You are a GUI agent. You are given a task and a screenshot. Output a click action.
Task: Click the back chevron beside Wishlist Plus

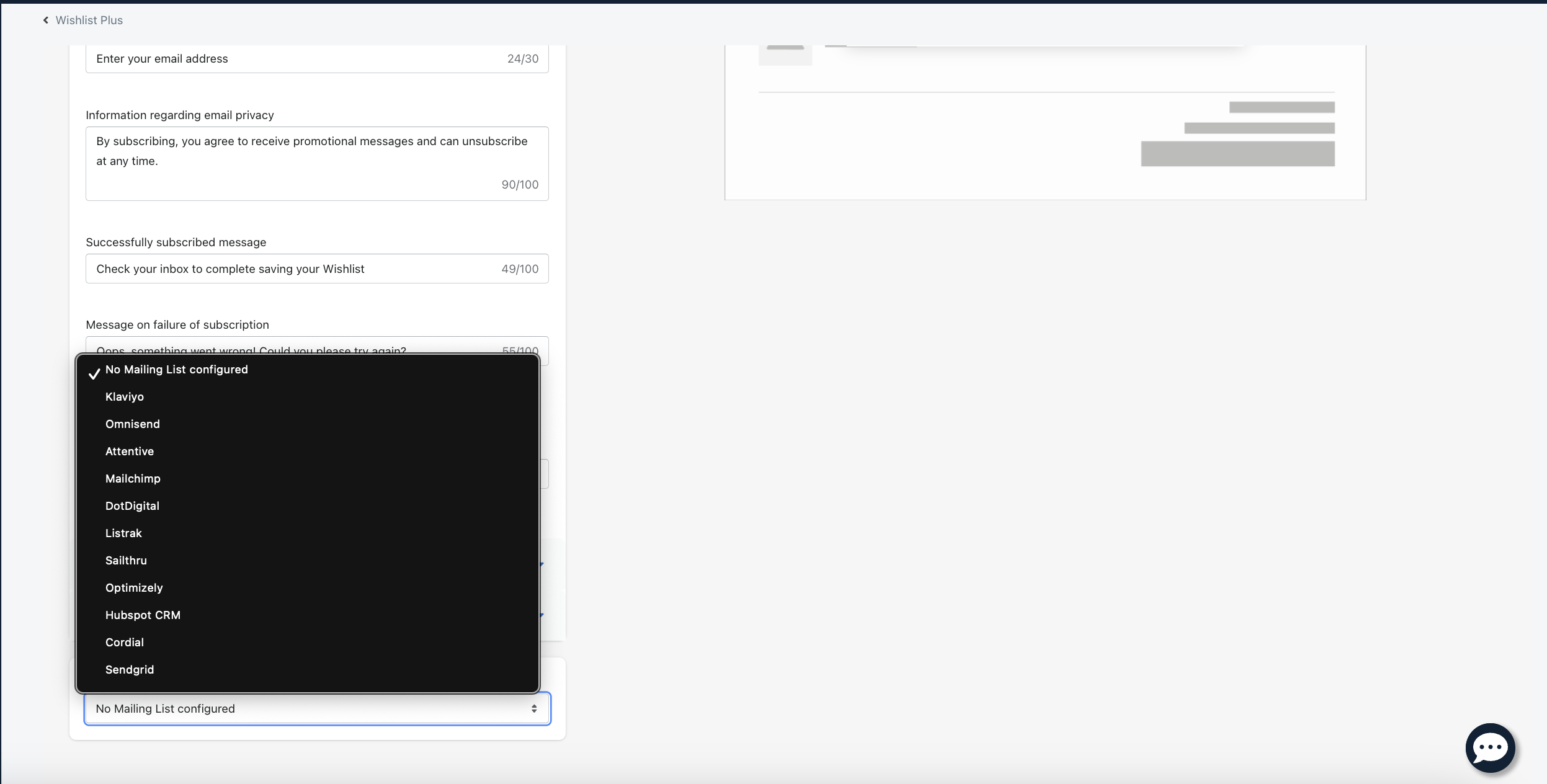[x=45, y=20]
